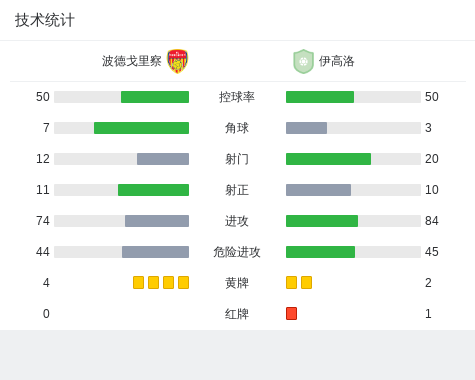The image size is (475, 380).
Task: Click 伊高洛's first yellow card icon
Action: tap(291, 282)
